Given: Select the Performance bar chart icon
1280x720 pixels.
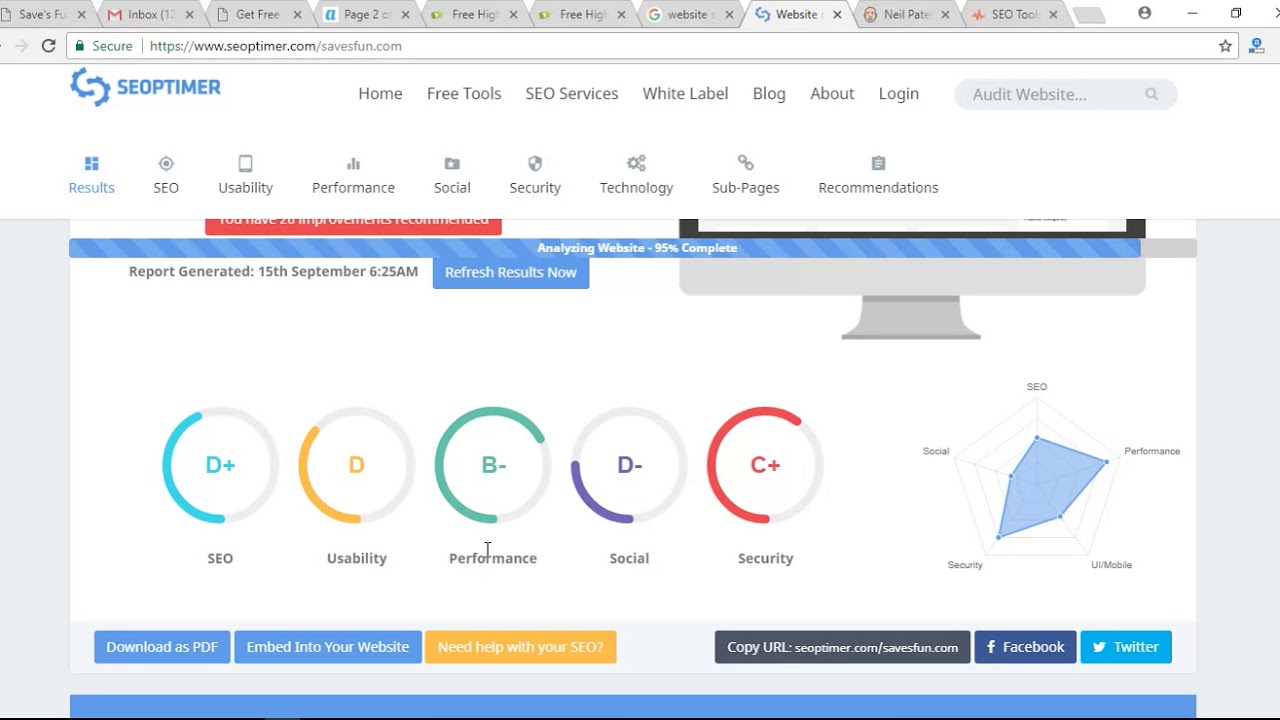Looking at the screenshot, I should 353,163.
